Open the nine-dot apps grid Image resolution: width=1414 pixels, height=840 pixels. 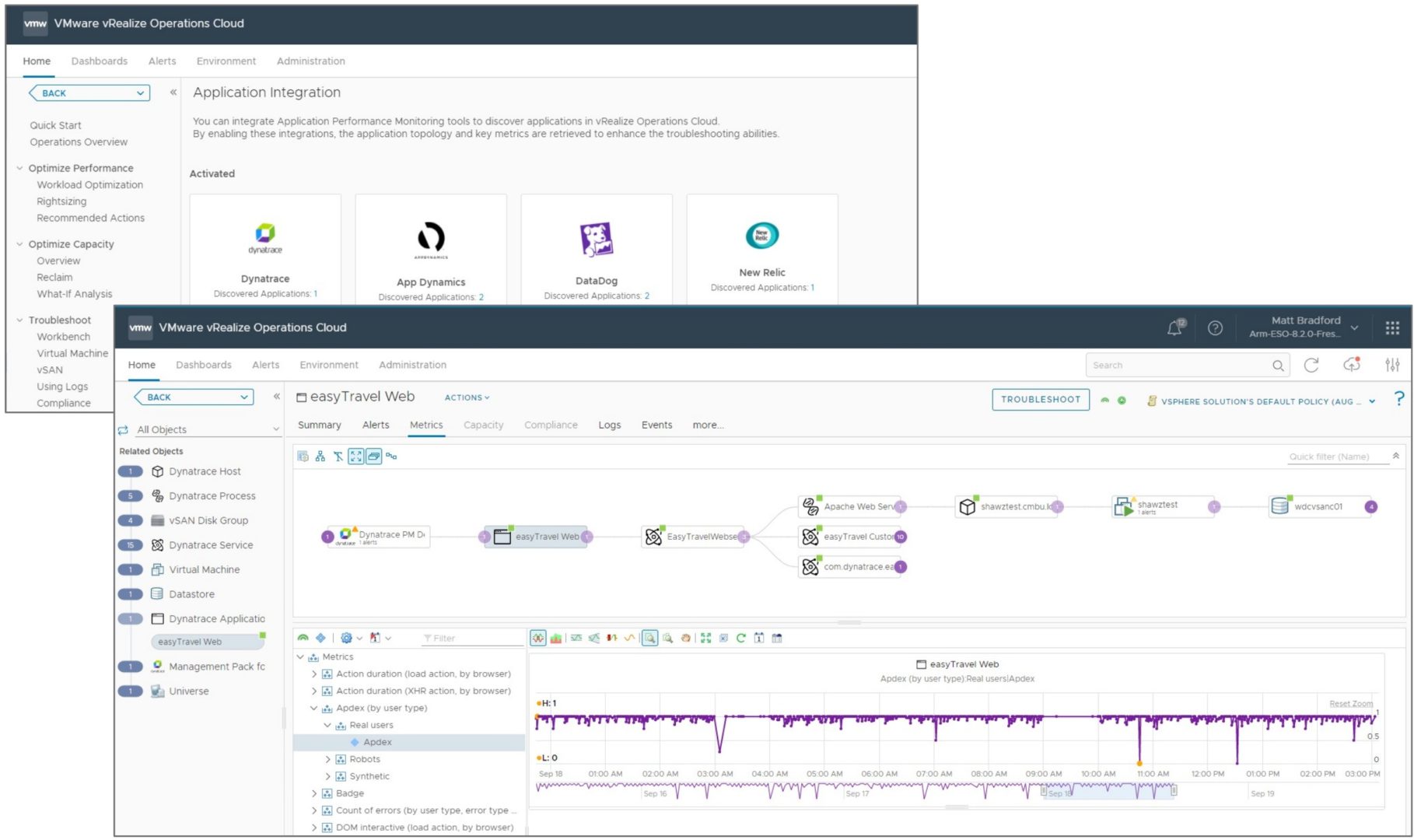[1391, 328]
